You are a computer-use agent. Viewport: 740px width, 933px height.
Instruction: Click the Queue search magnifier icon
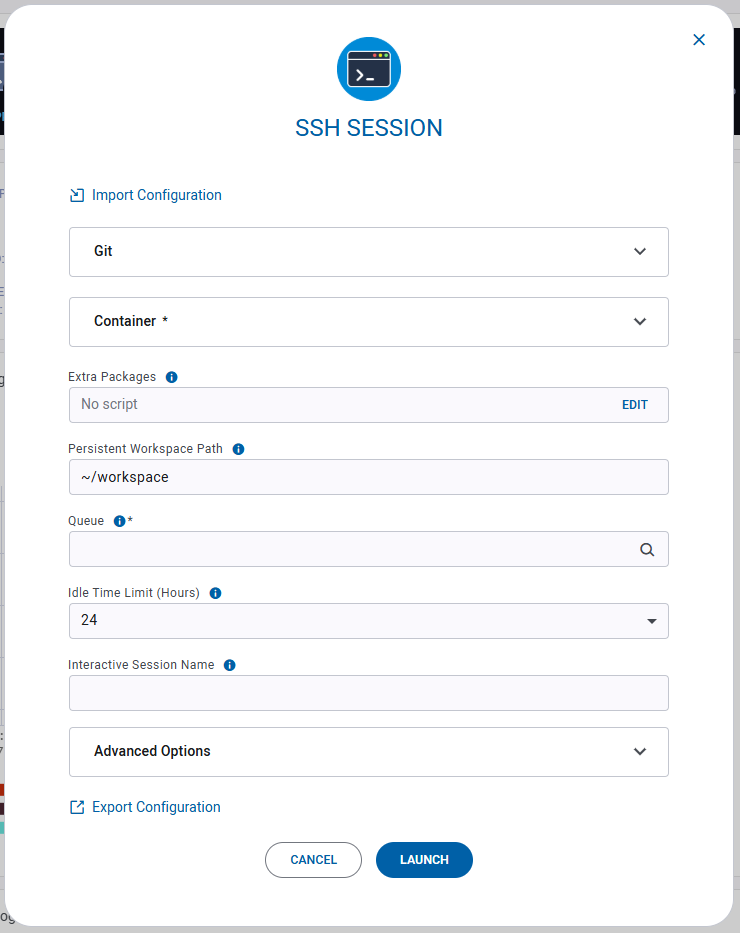pos(647,549)
